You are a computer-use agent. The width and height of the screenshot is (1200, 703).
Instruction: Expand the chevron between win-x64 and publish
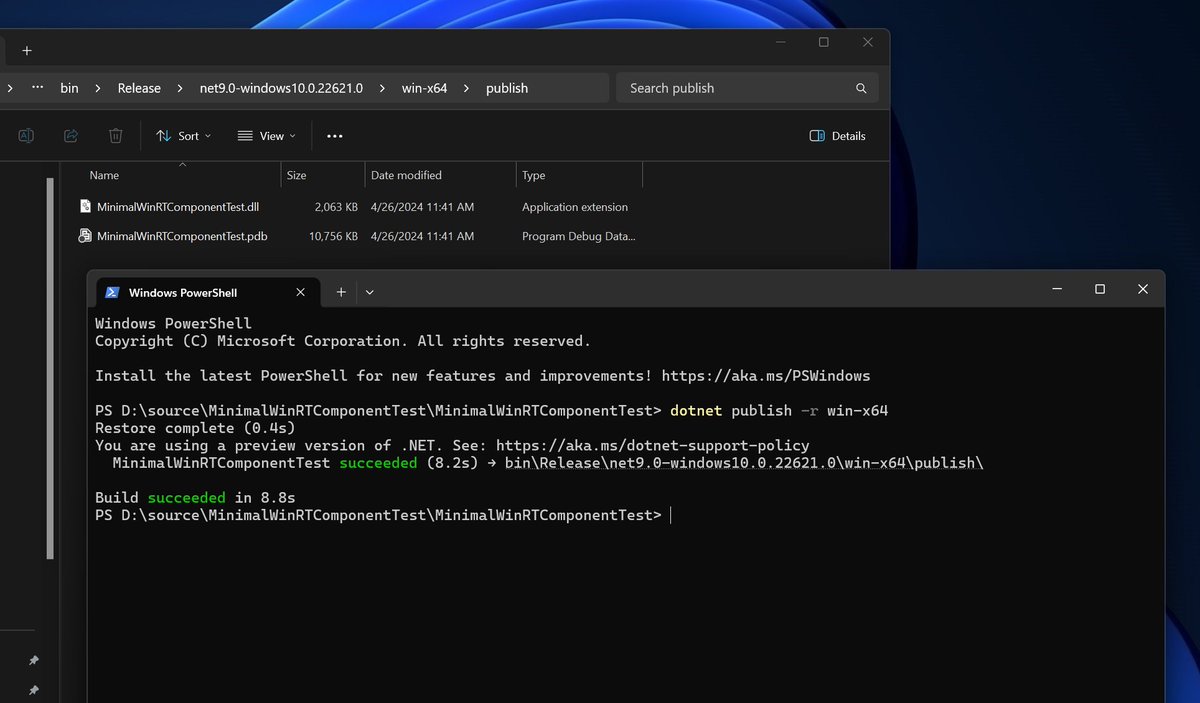point(466,88)
